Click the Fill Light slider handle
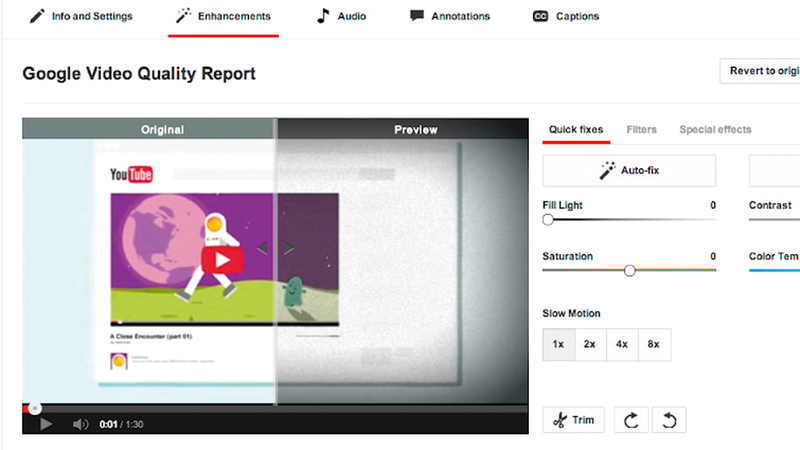The height and width of the screenshot is (450, 800). point(548,219)
